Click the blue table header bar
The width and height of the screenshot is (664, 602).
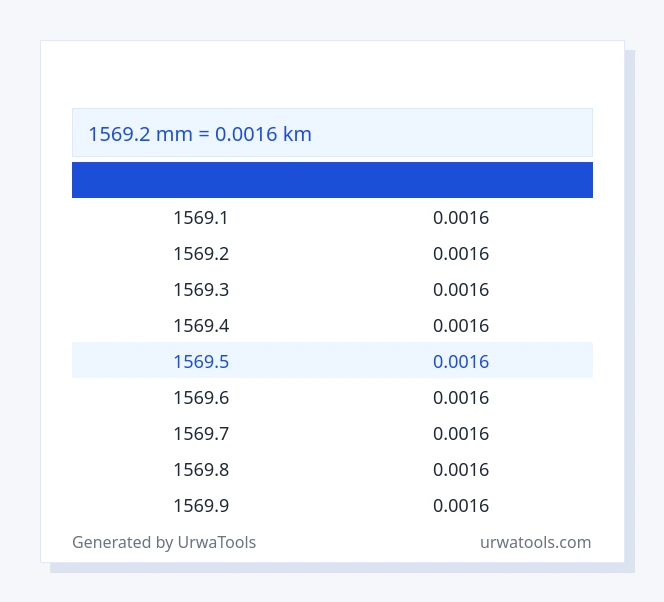tap(332, 180)
